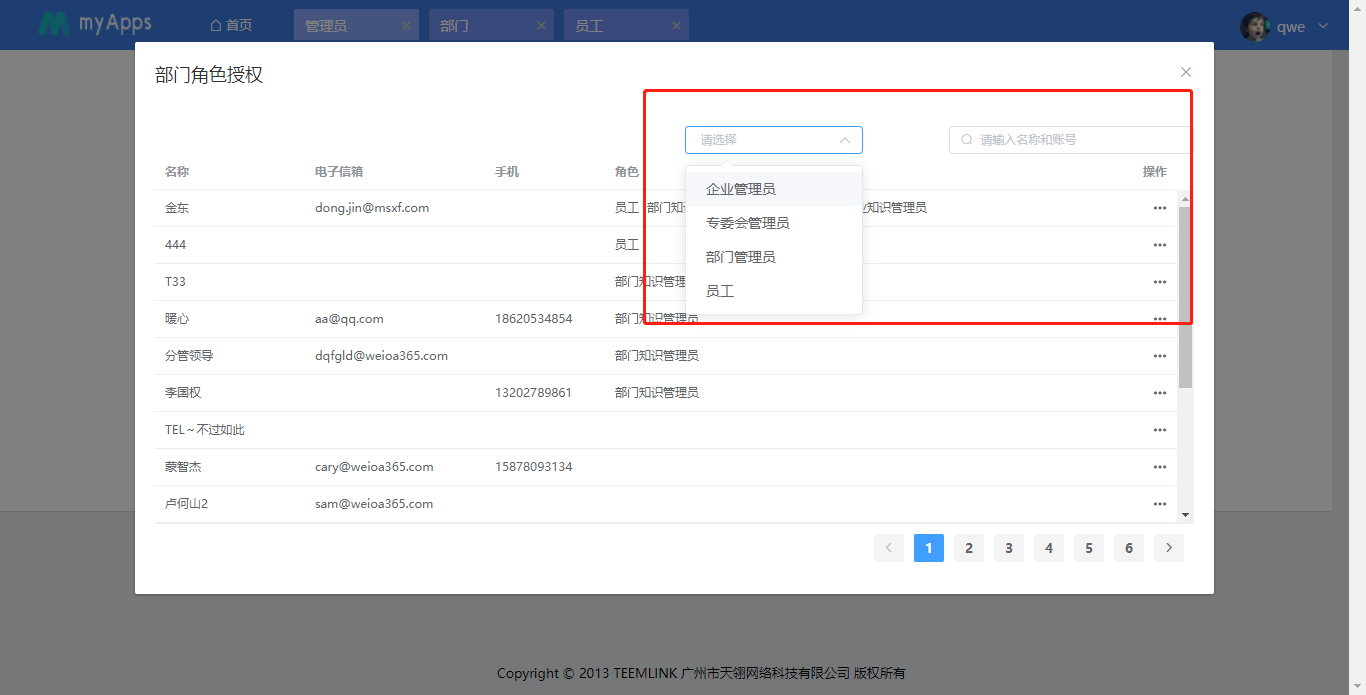Go to page 3 of the list
The height and width of the screenshot is (695, 1366).
1009,548
